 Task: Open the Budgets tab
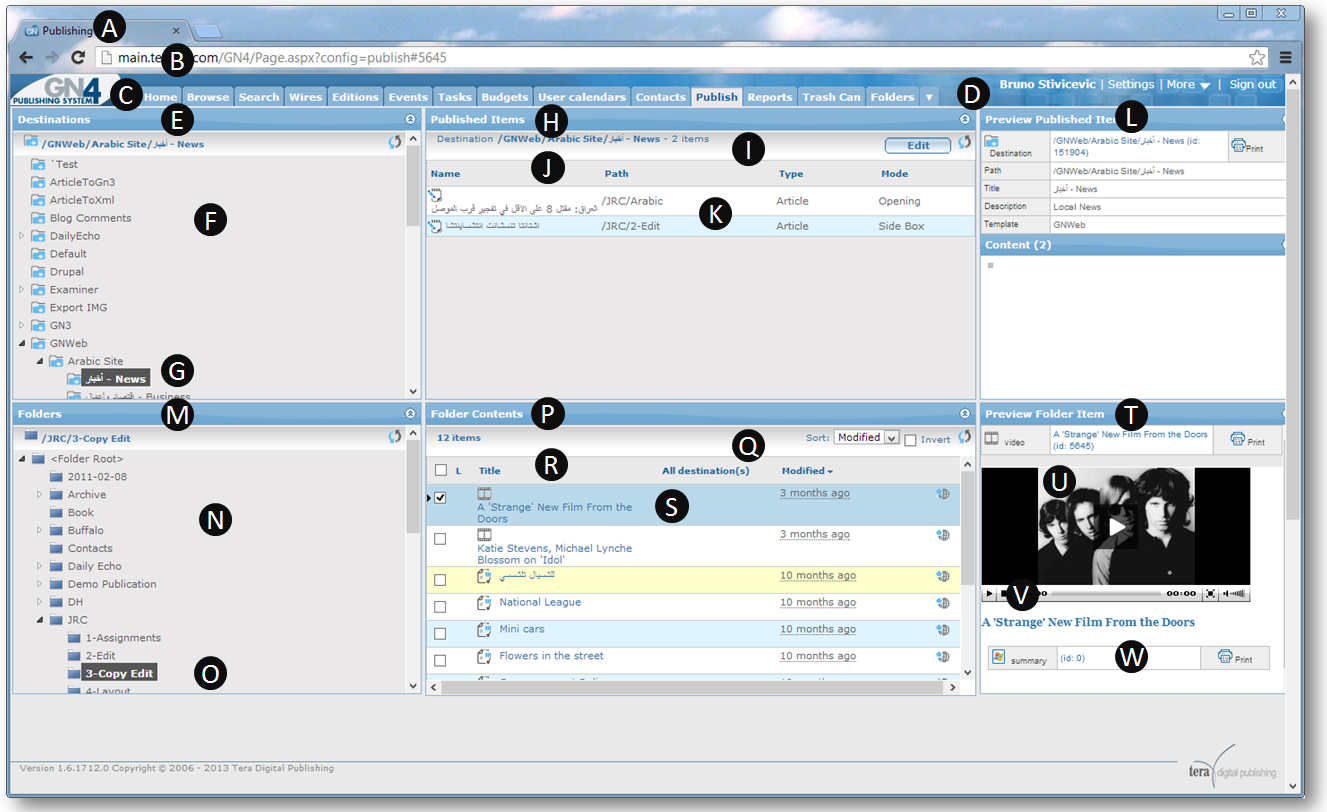504,97
